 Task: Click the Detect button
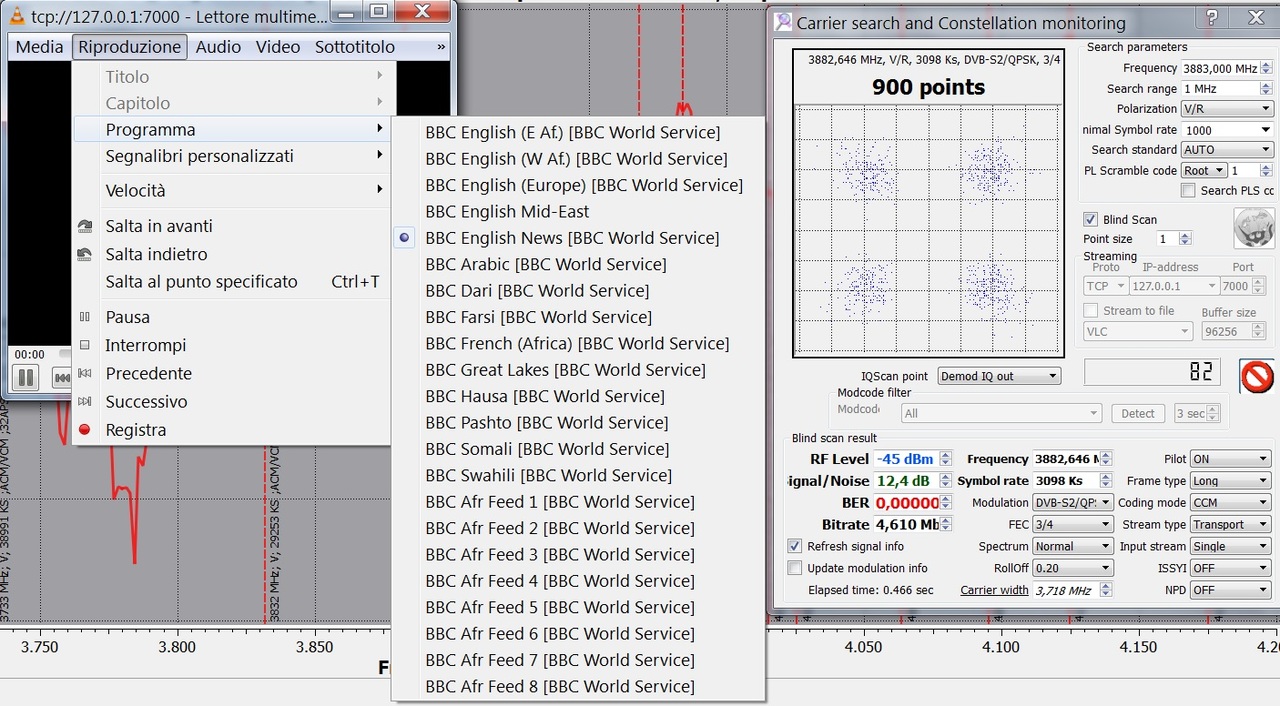pos(1137,413)
